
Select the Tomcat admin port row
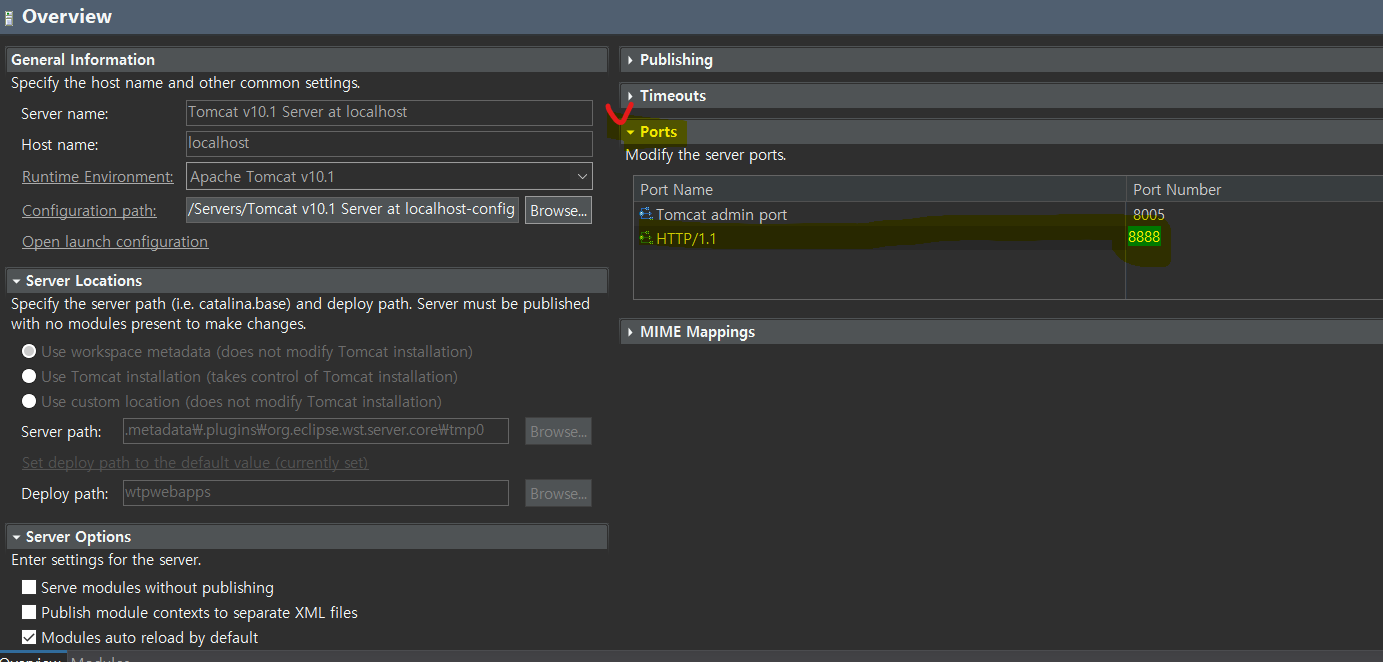(1008, 215)
